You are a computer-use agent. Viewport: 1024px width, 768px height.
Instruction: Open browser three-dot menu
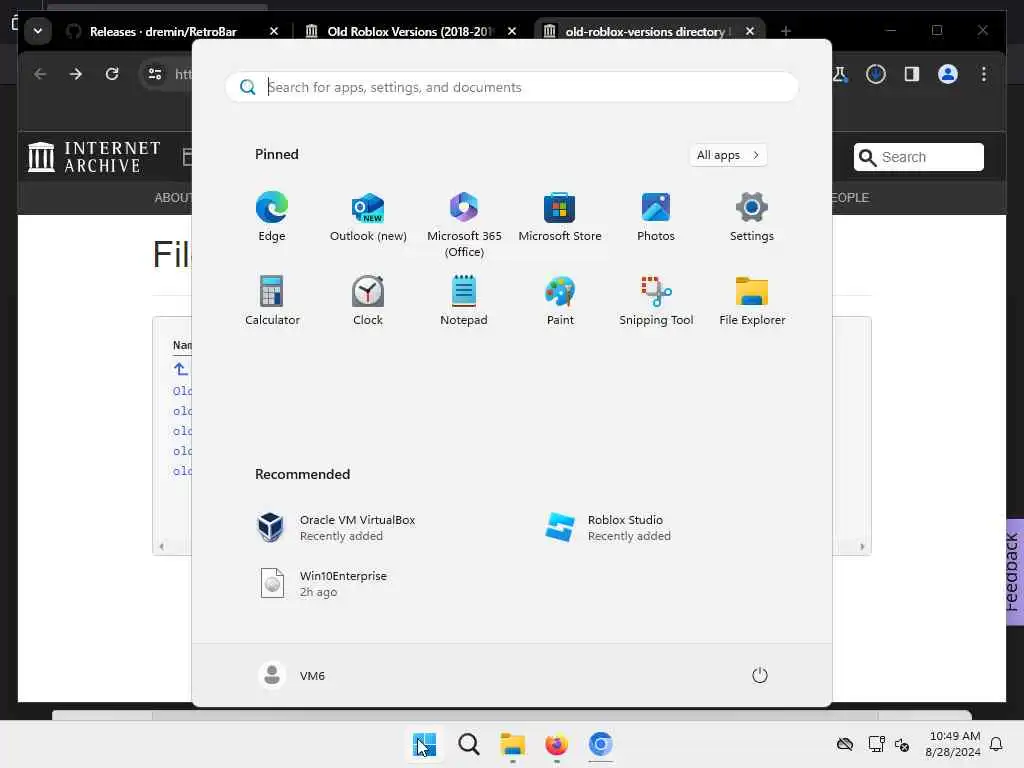click(984, 74)
